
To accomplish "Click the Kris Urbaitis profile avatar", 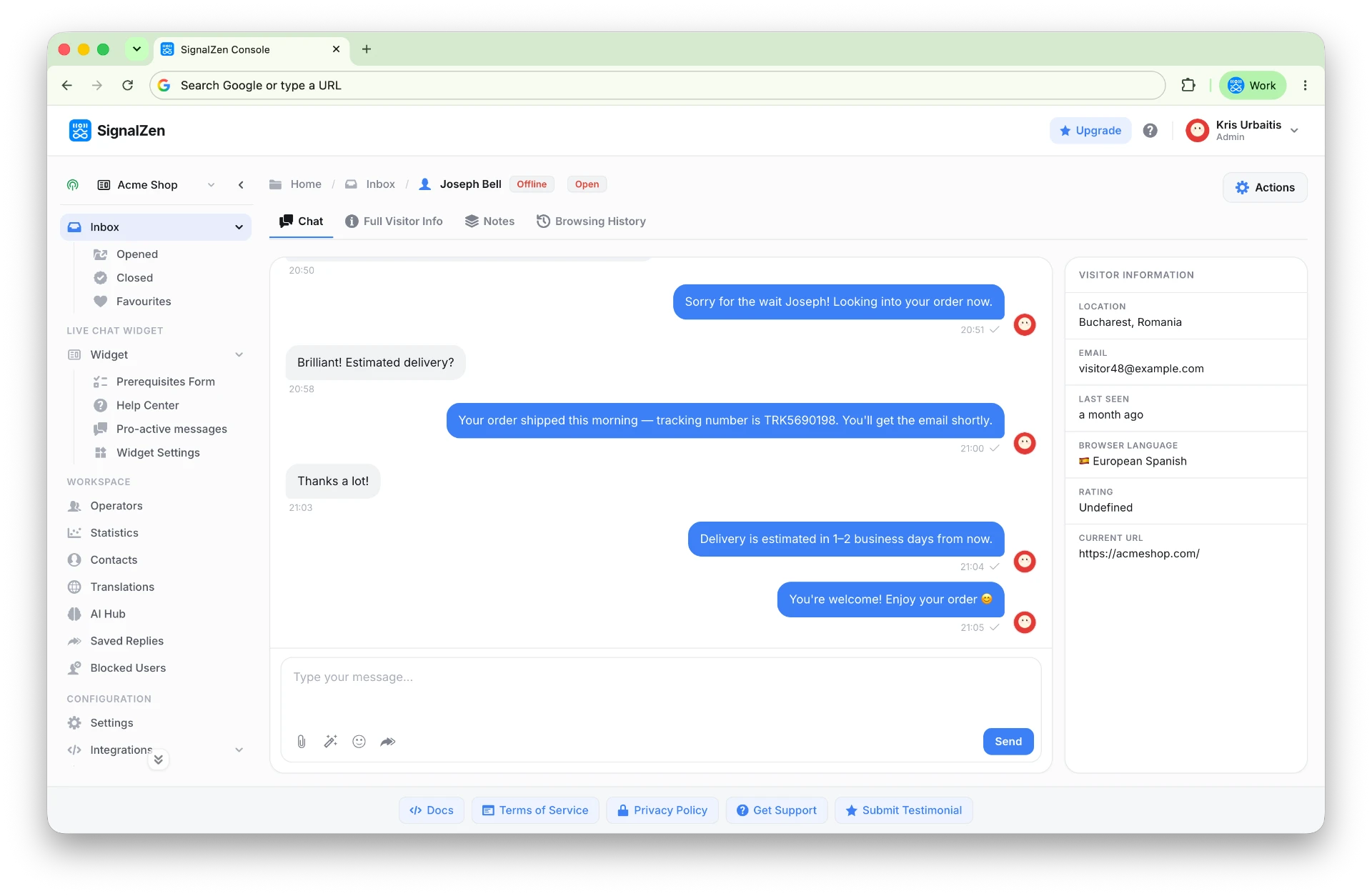I will pyautogui.click(x=1197, y=131).
